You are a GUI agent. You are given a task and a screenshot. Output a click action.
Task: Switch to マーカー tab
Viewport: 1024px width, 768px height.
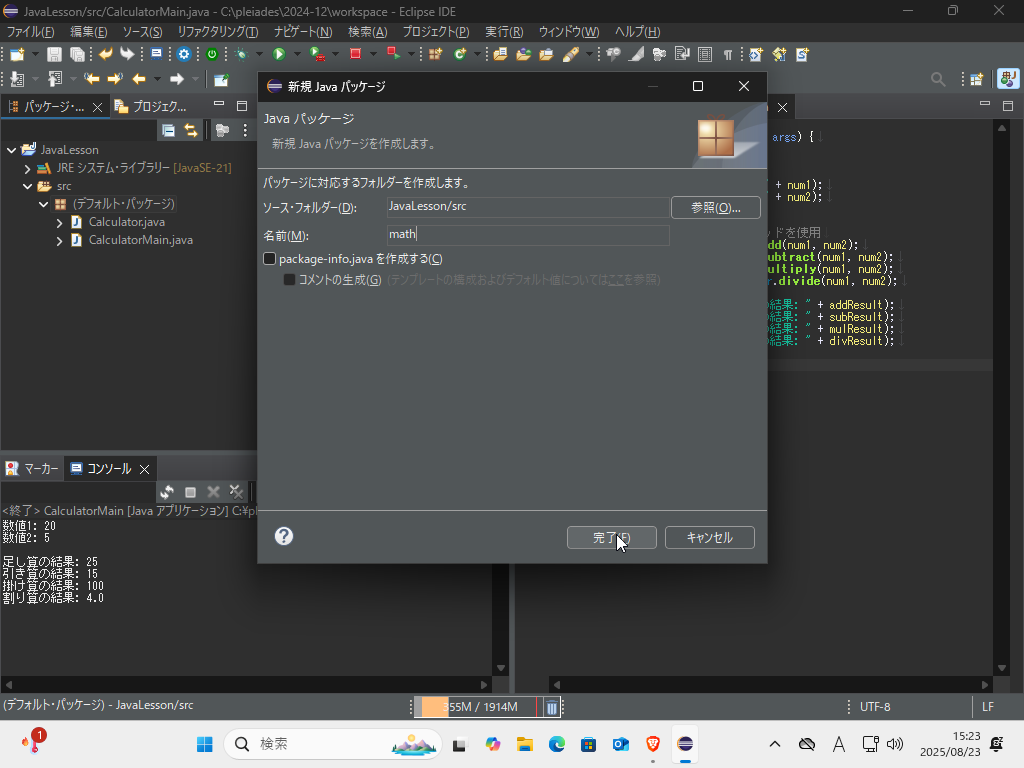(x=32, y=469)
